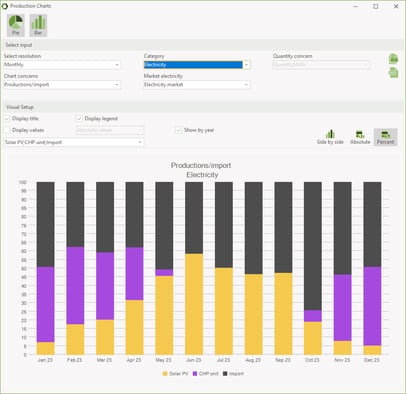Select the Percent stacked bar layout
Image resolution: width=406 pixels, height=394 pixels.
(385, 137)
